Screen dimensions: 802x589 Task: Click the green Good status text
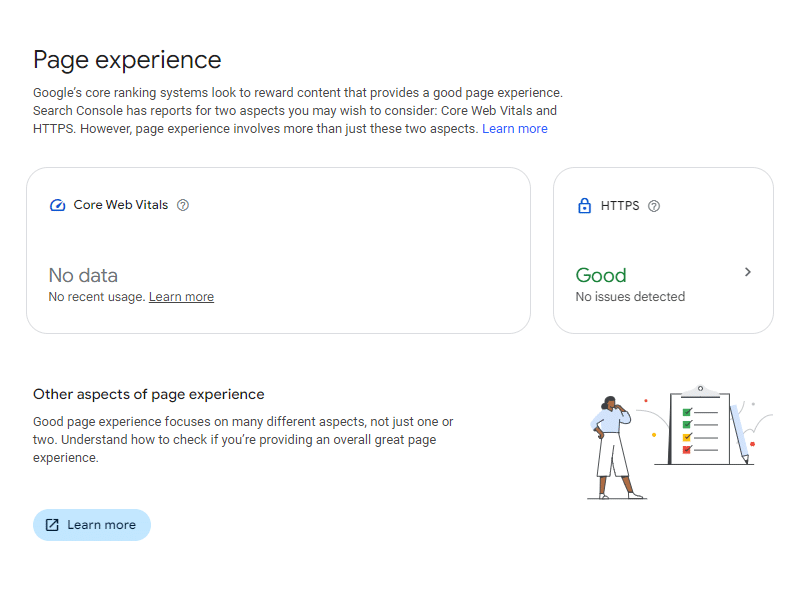pyautogui.click(x=601, y=275)
